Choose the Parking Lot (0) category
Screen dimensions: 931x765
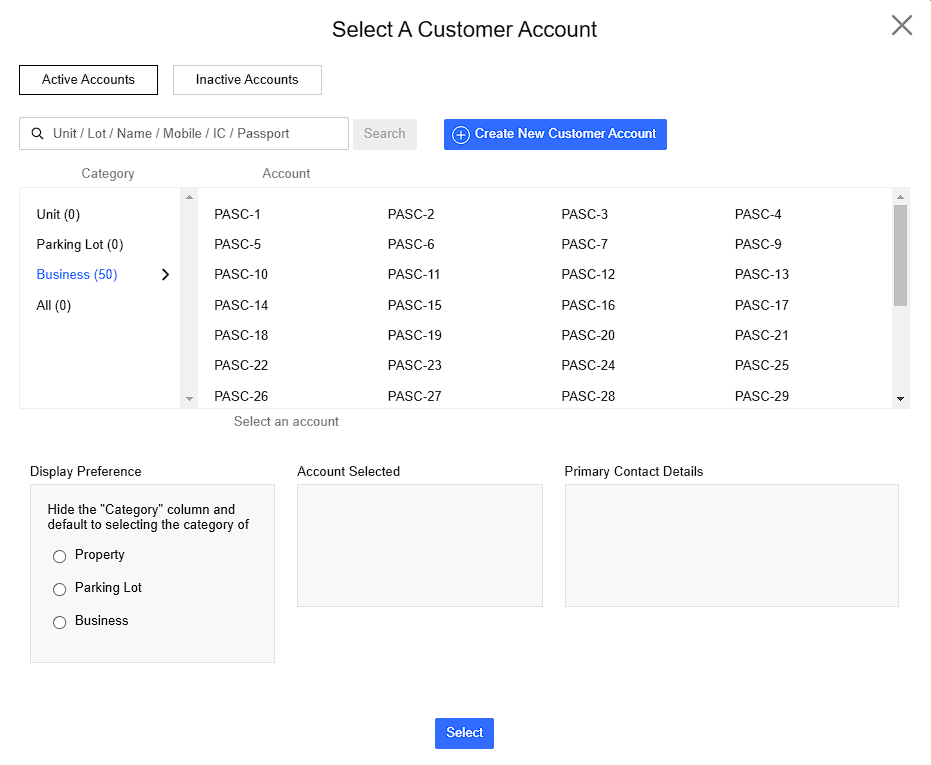80,245
